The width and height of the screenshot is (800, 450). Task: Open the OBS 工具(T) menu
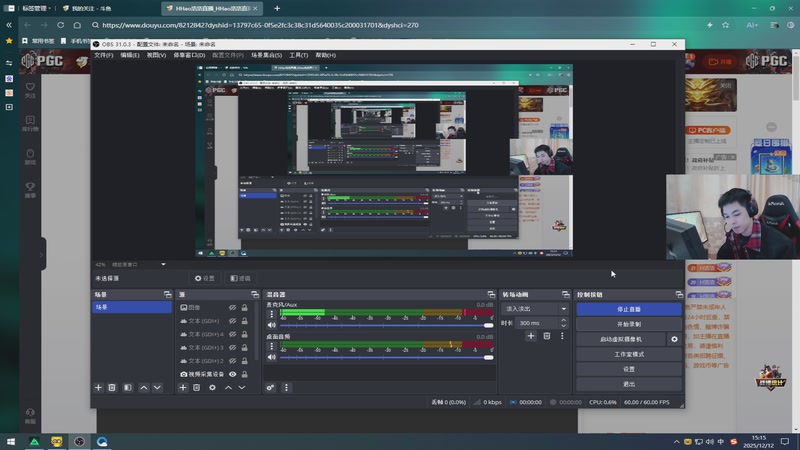(x=298, y=55)
